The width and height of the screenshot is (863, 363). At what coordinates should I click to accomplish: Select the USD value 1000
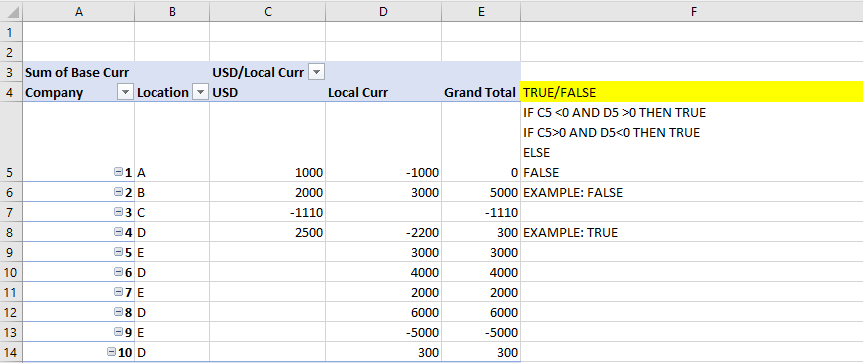[267, 142]
